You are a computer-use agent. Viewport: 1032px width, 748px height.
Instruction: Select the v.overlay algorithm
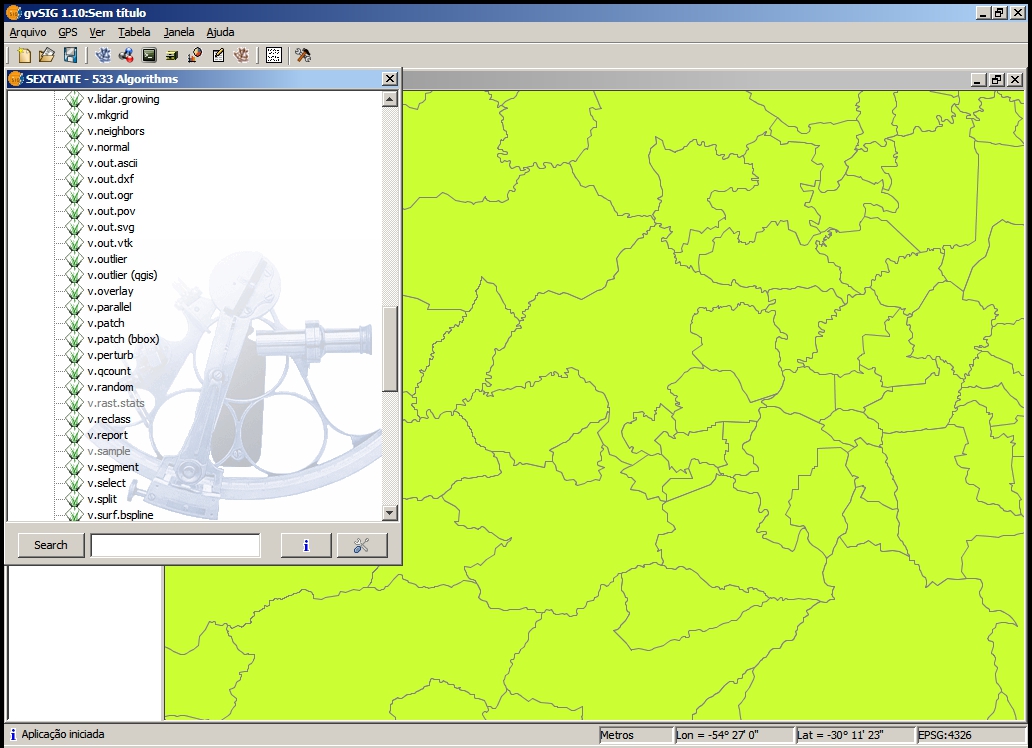coord(110,291)
